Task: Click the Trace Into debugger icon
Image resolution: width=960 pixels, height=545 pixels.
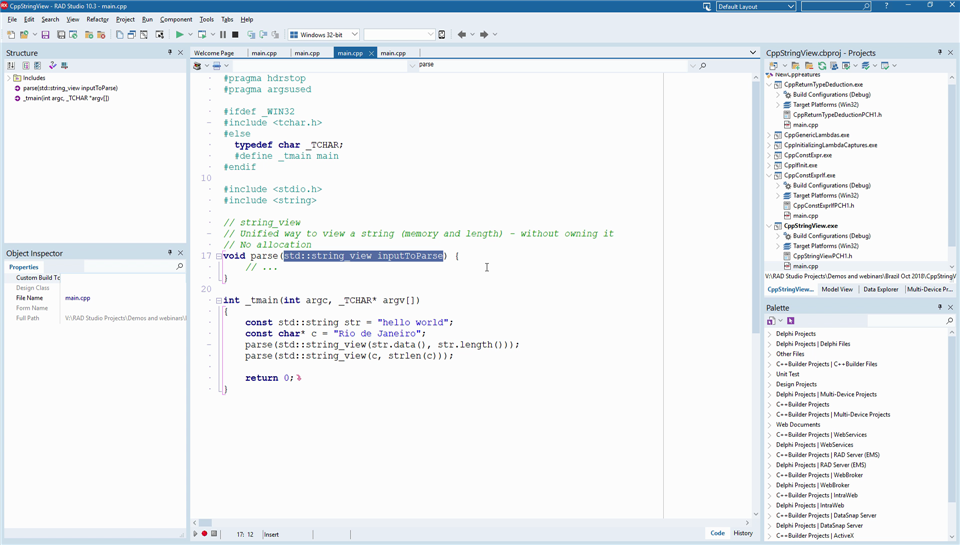Action: (251, 35)
